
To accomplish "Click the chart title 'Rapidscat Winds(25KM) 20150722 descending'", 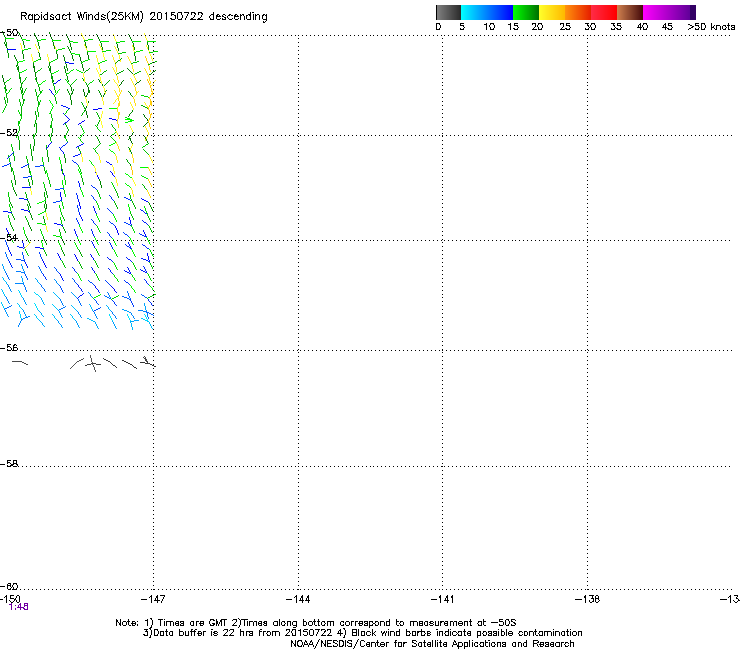I will pos(143,17).
